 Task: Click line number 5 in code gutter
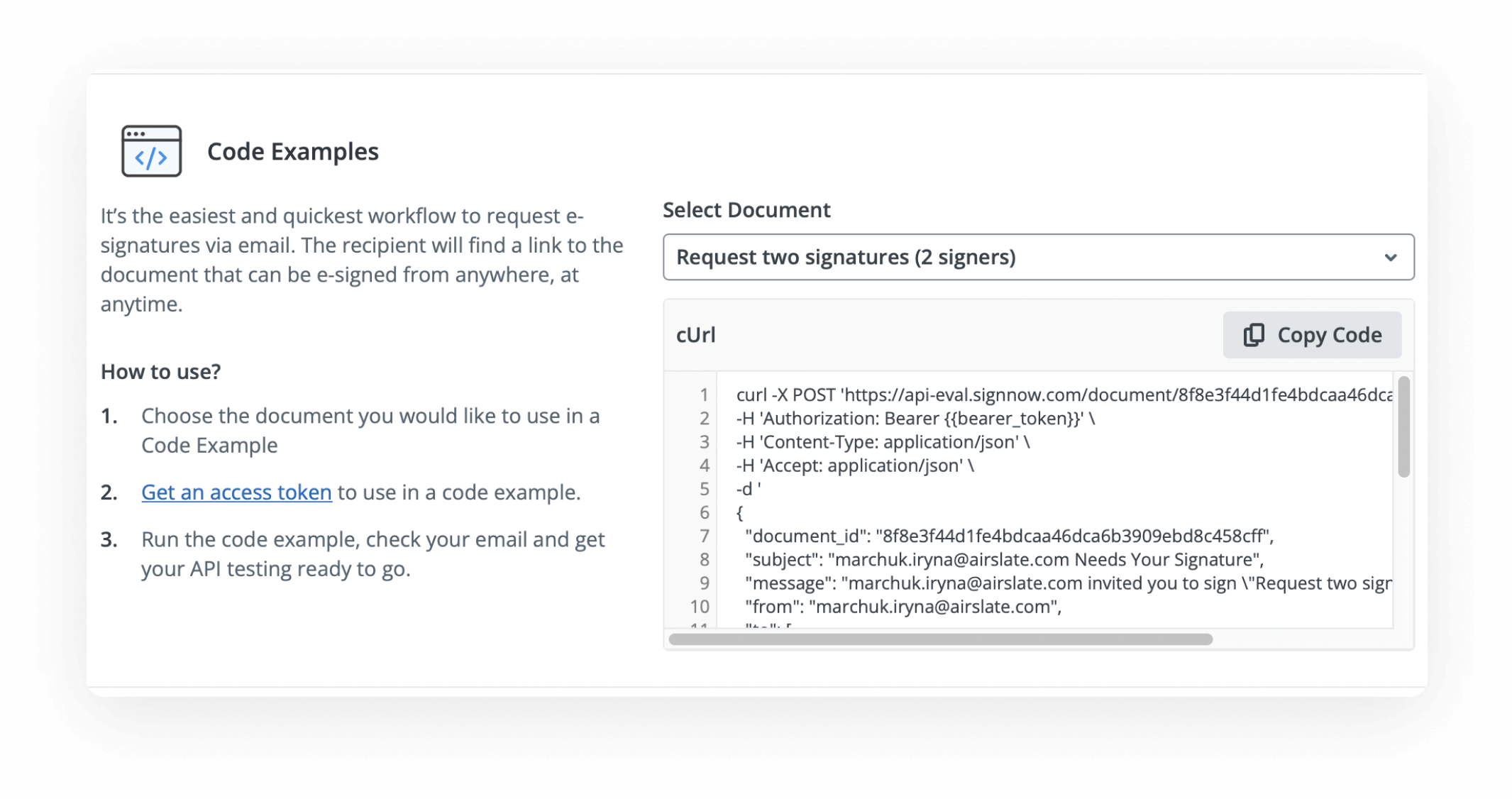pos(704,489)
